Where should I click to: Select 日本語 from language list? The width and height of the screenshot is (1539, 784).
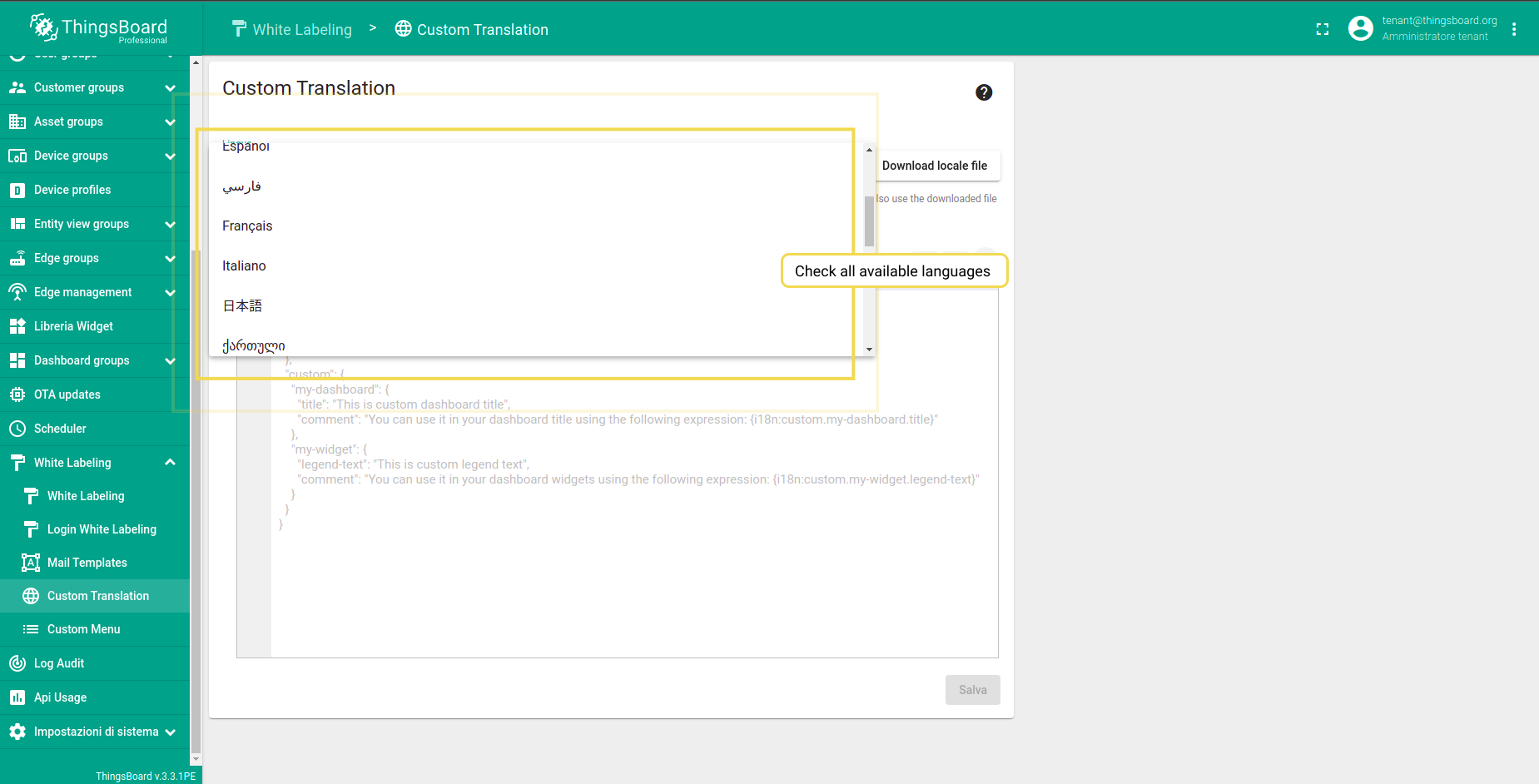coord(536,305)
